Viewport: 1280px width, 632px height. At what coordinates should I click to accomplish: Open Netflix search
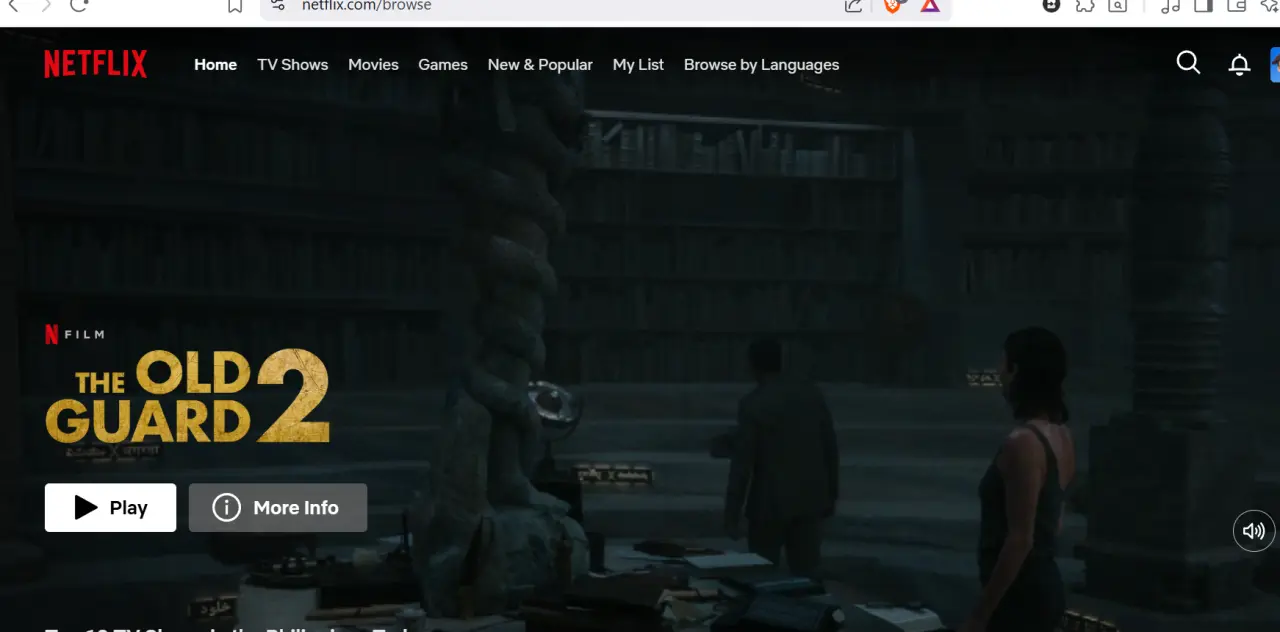1188,63
